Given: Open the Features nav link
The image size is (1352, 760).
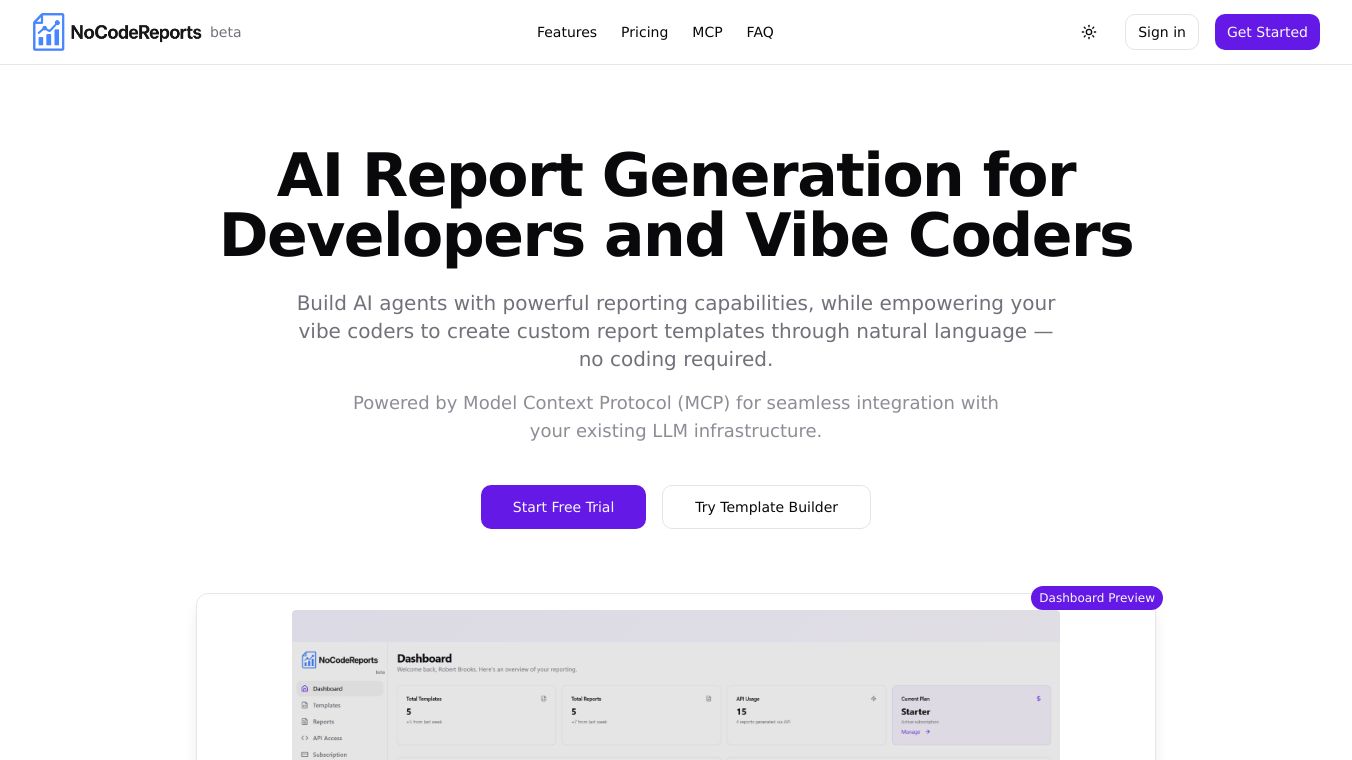Looking at the screenshot, I should pyautogui.click(x=567, y=32).
